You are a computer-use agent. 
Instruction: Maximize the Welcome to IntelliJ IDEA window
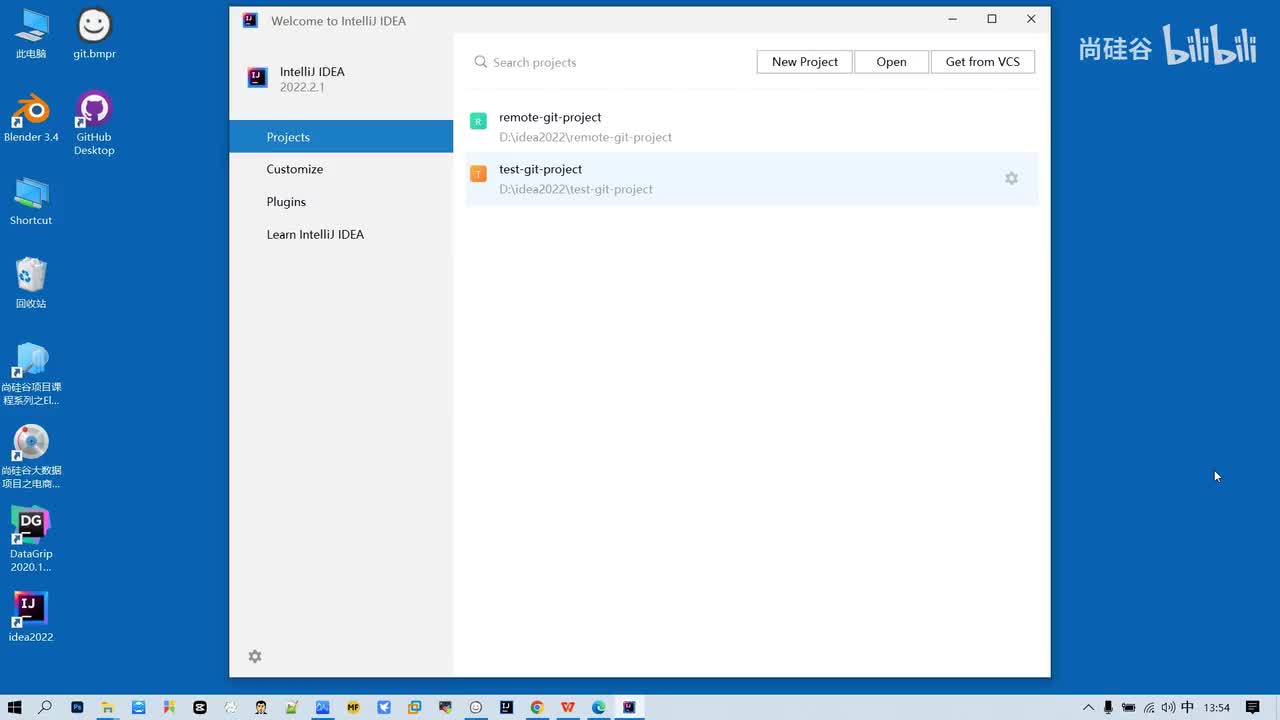tap(992, 19)
